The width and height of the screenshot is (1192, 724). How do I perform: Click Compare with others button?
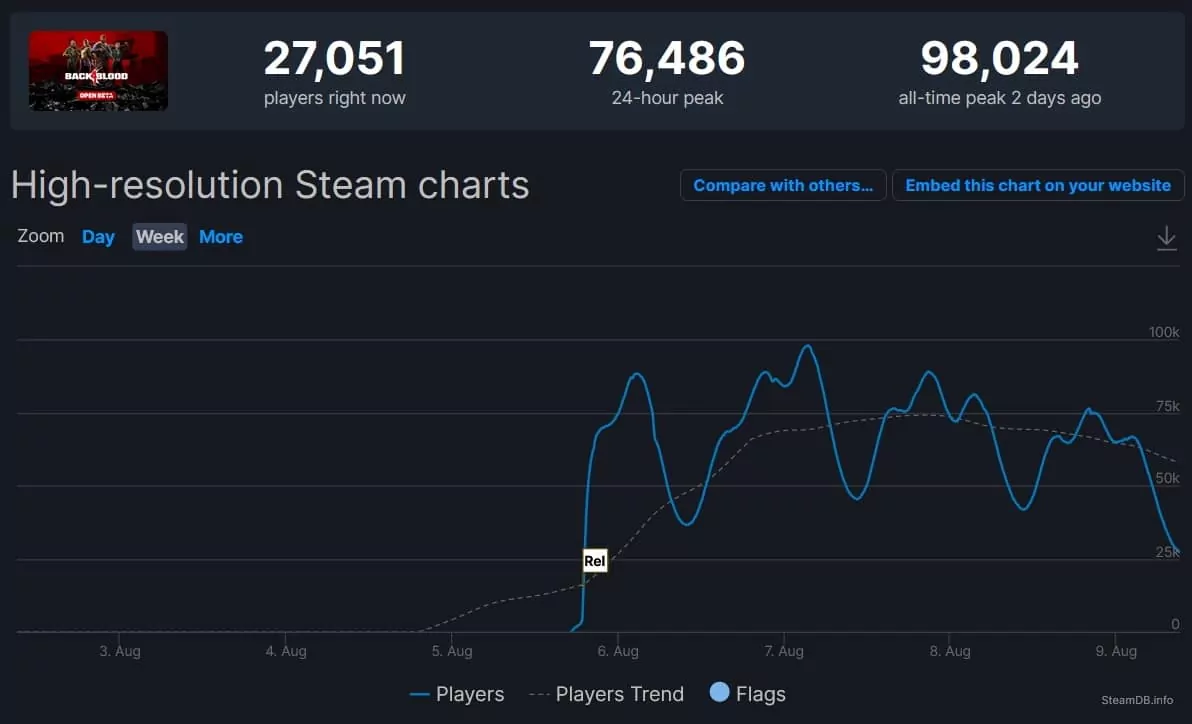click(x=783, y=186)
